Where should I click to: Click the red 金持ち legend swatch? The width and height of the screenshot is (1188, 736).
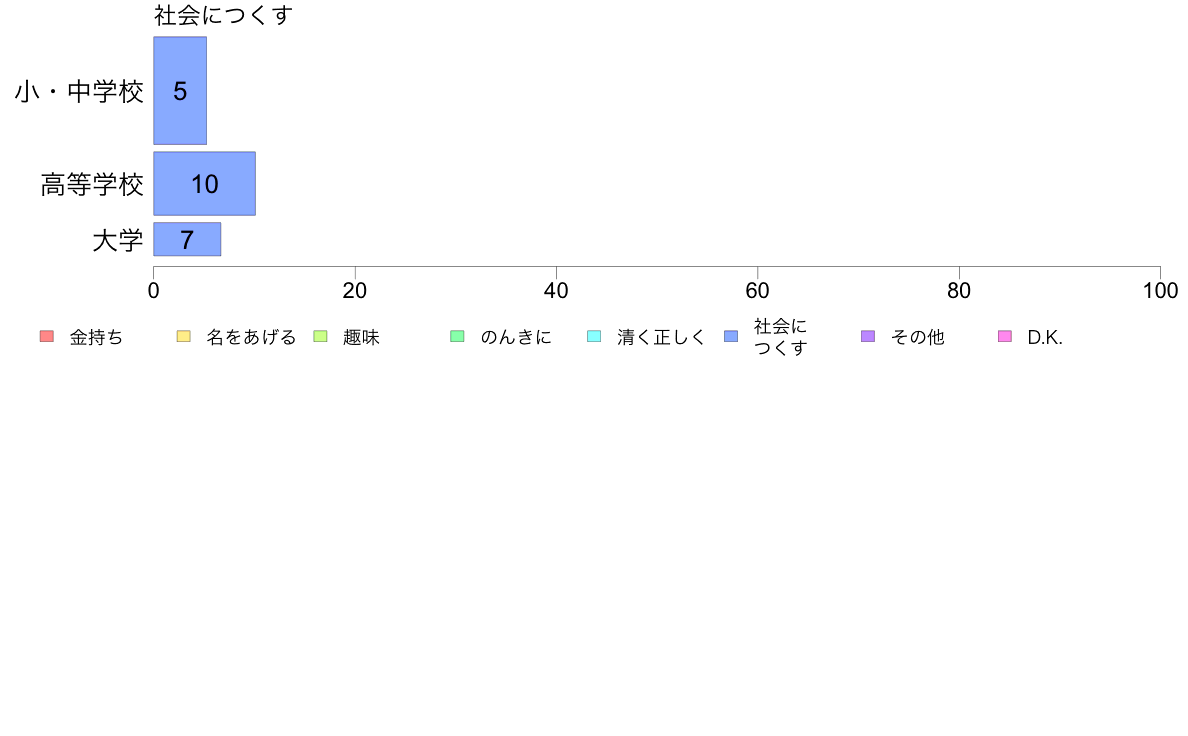click(x=47, y=337)
